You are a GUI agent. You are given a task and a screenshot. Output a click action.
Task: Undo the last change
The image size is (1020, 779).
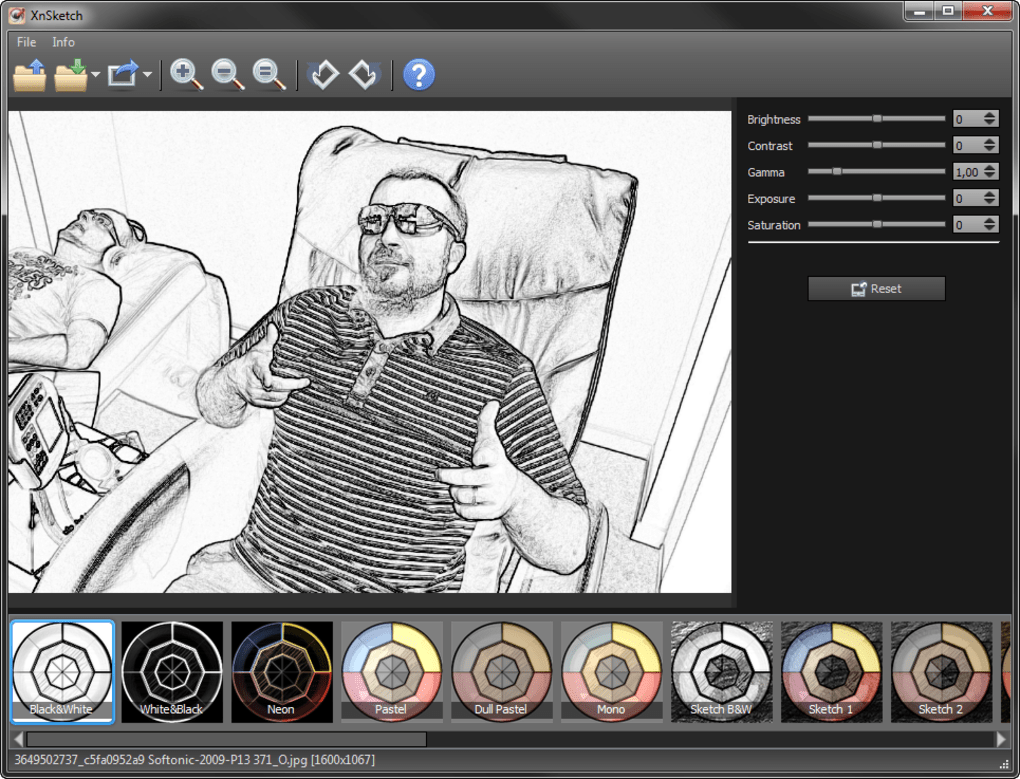point(323,74)
